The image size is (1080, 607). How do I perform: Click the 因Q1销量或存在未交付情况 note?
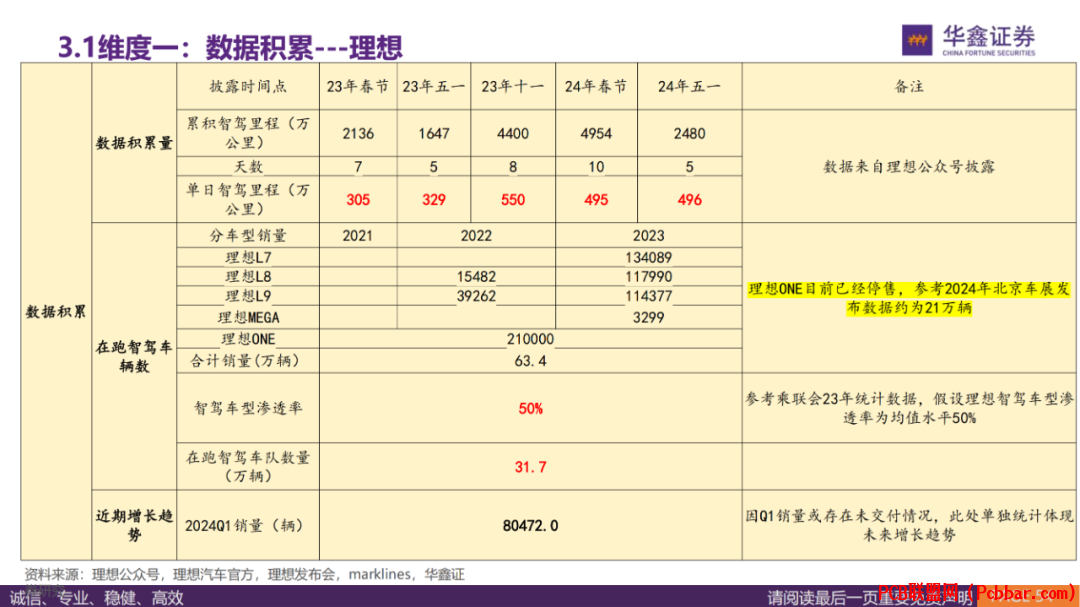pyautogui.click(x=909, y=525)
